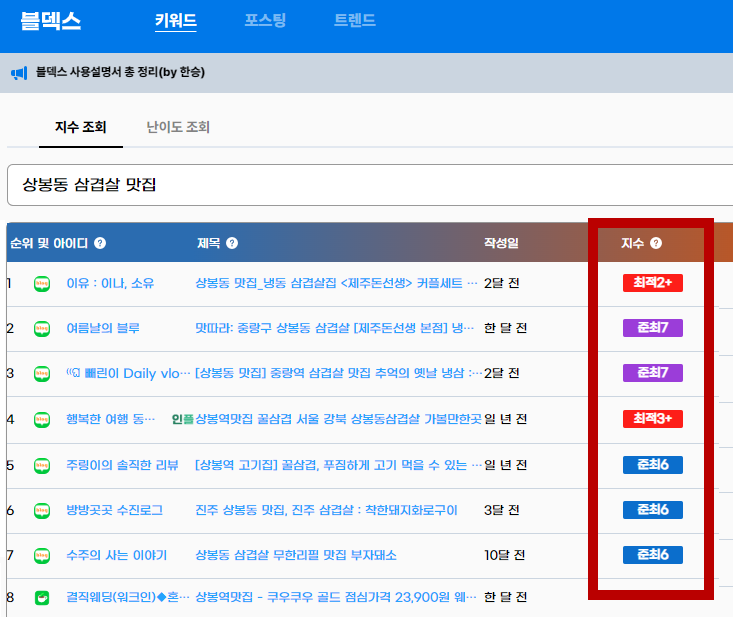Click the 지수 column header

click(x=632, y=243)
